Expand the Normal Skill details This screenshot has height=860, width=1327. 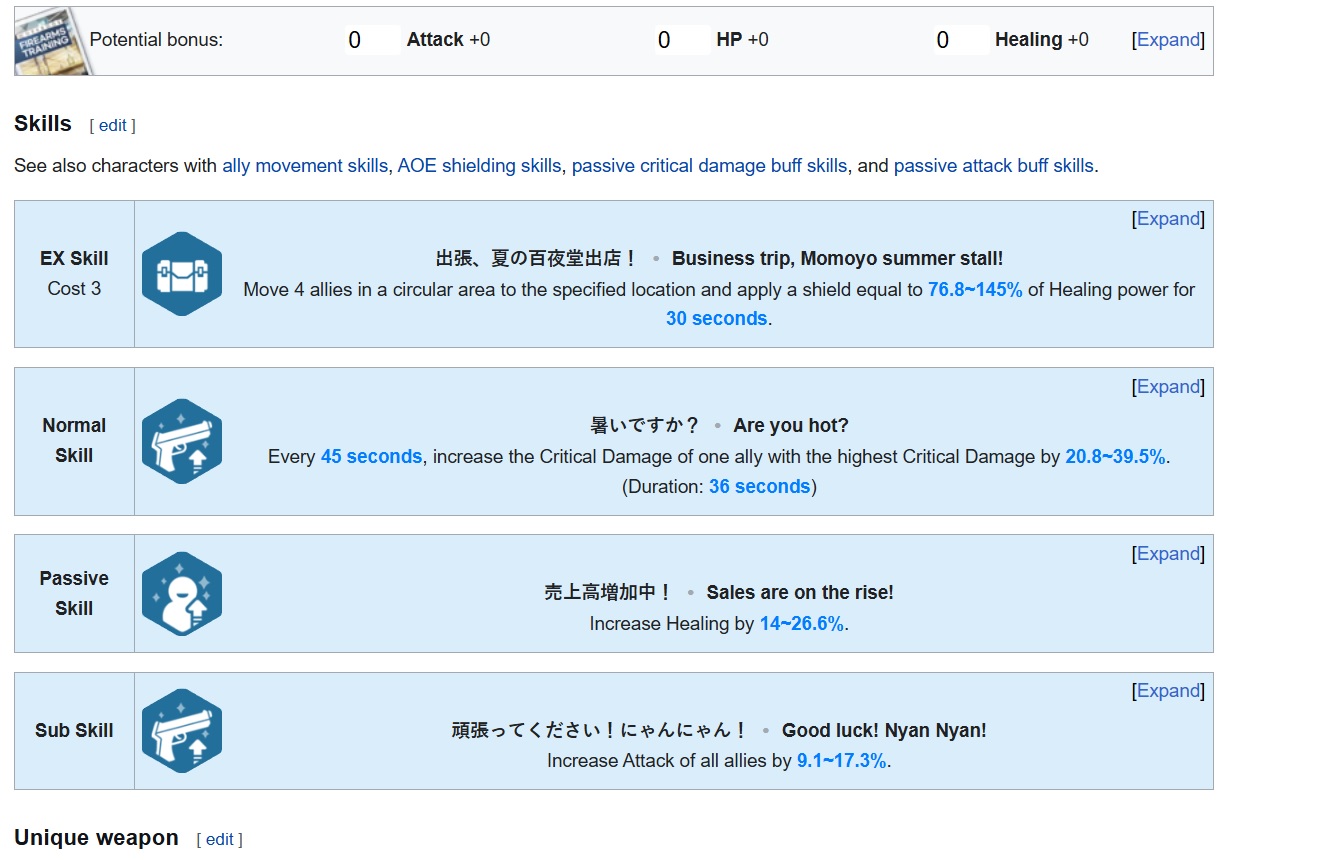1168,387
